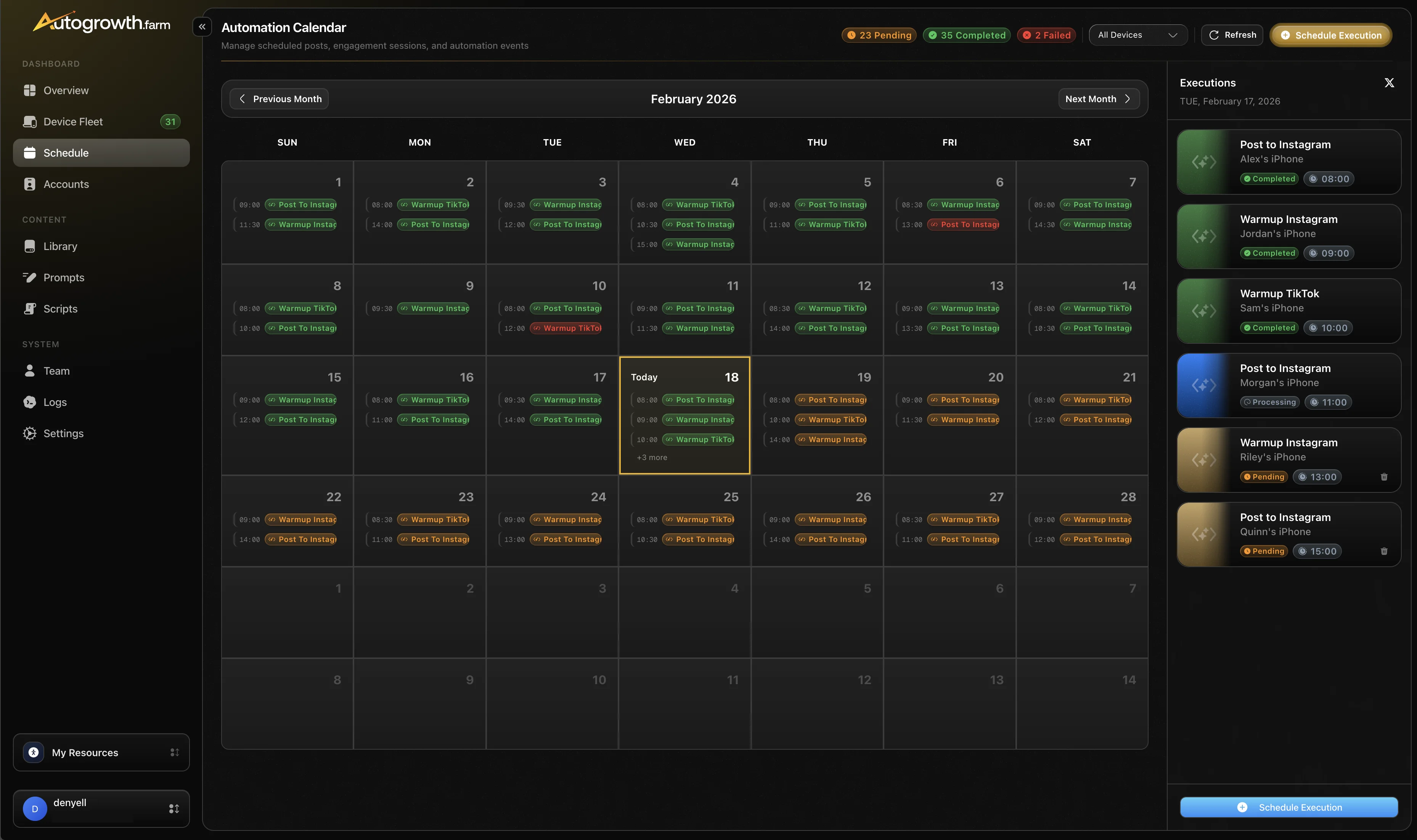The height and width of the screenshot is (840, 1417).
Task: Select the Prompts lightning icon
Action: 29,277
